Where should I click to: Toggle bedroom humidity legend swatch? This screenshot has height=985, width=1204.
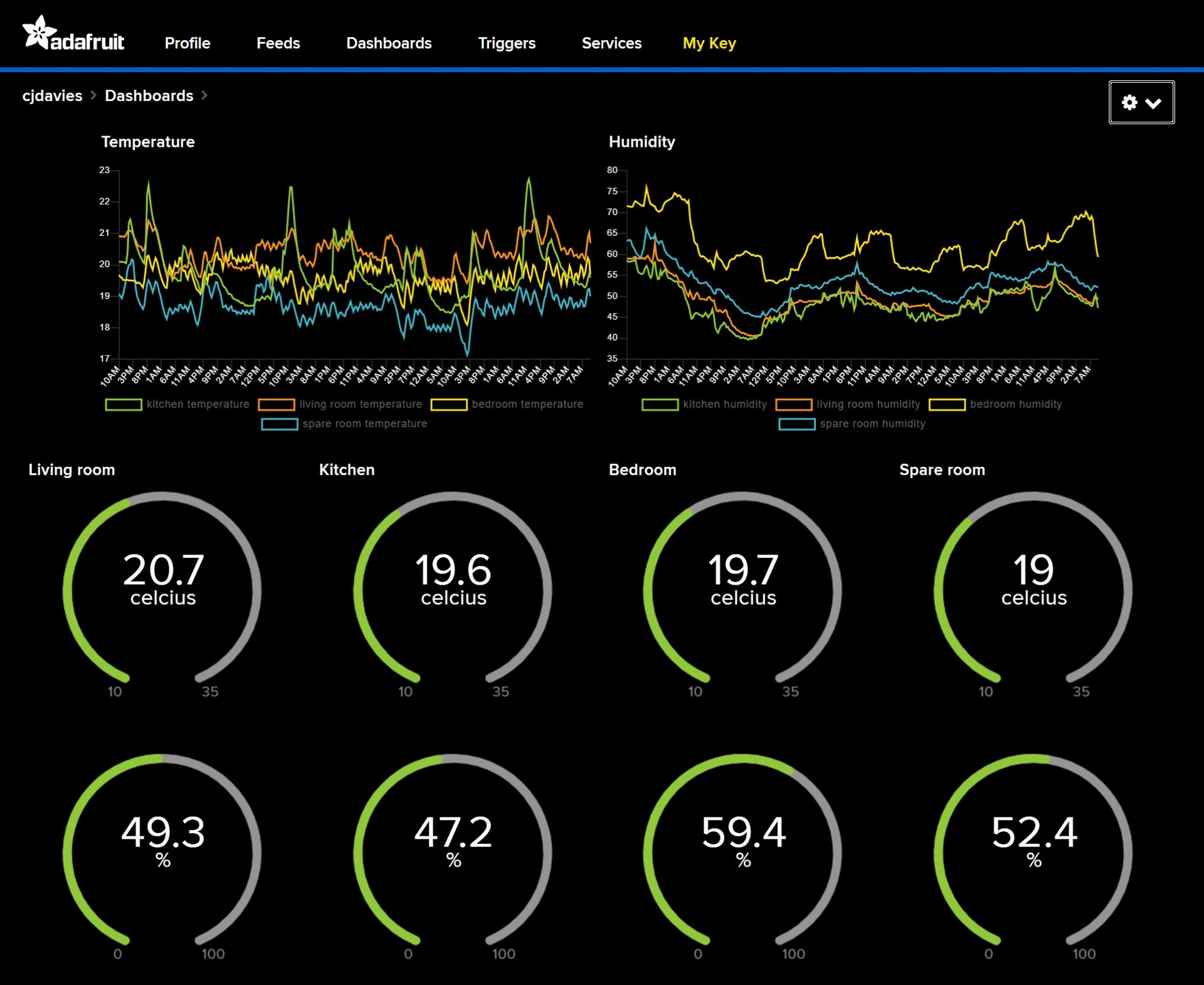(947, 405)
